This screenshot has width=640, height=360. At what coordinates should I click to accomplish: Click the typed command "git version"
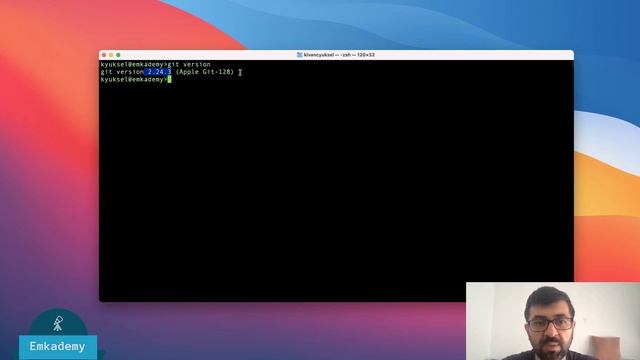[189, 64]
